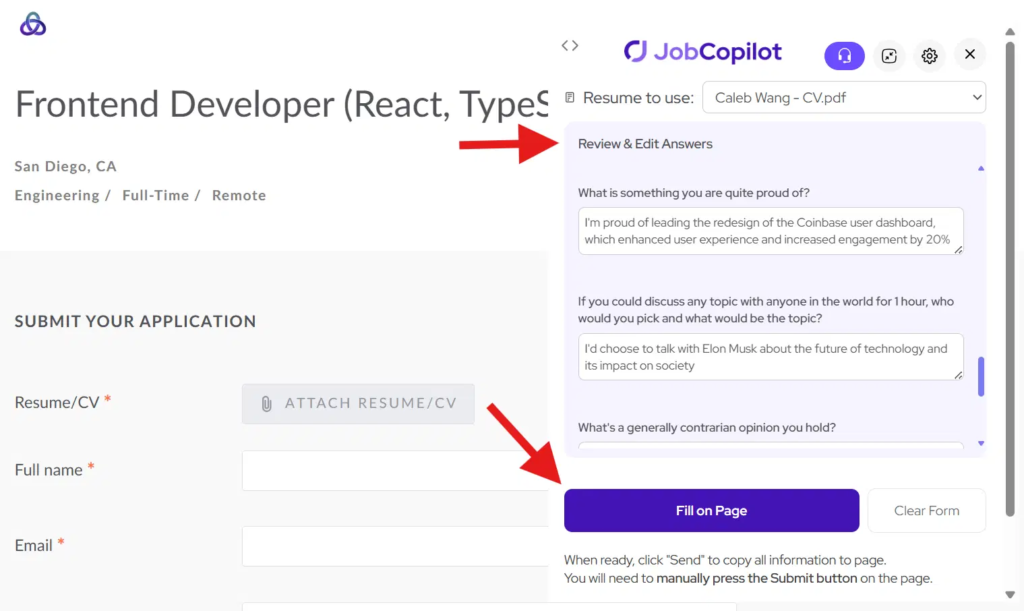The image size is (1024, 611).
Task: Edit the Elon Musk answer text box
Action: click(x=770, y=357)
